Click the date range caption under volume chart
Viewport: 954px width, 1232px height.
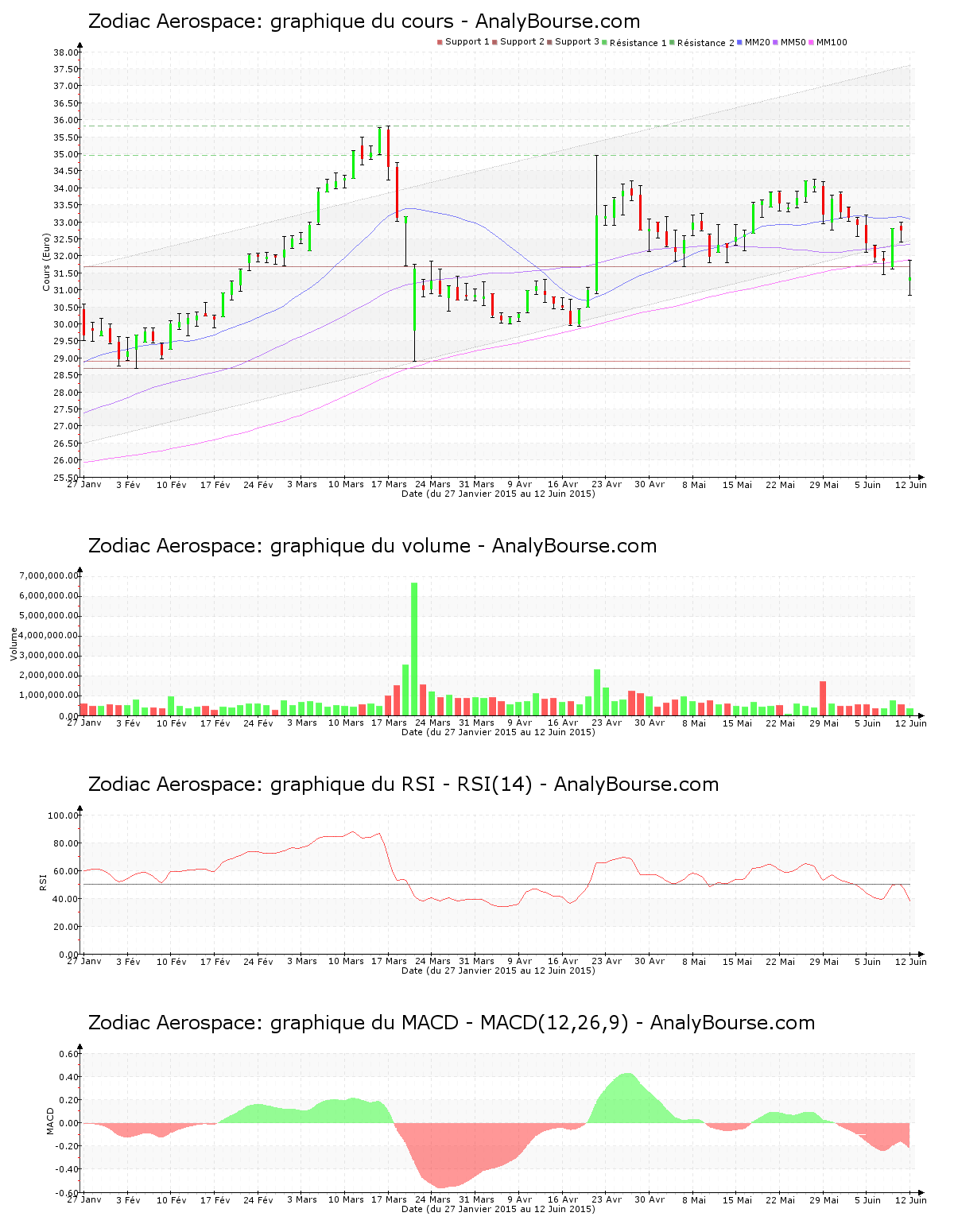498,732
